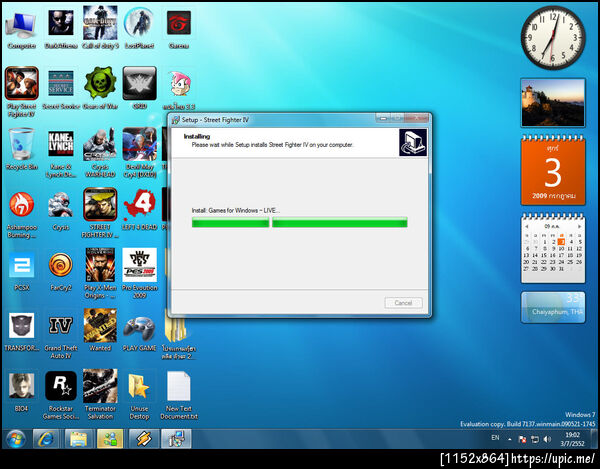
Task: Select the Crysis desktop icon
Action: pos(61,211)
